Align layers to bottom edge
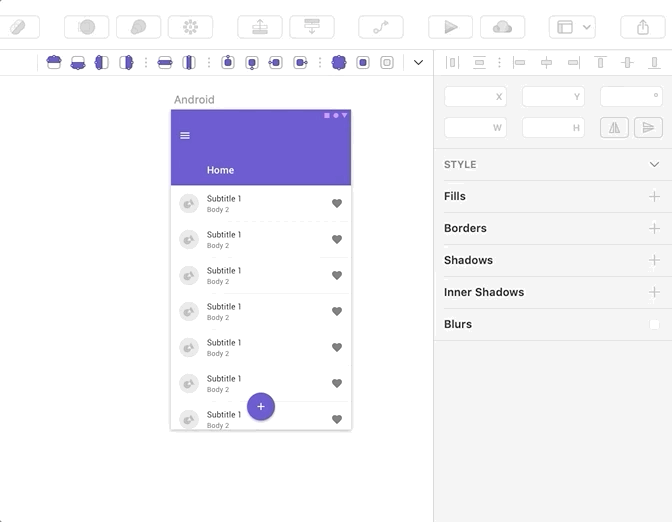672x522 pixels. [654, 63]
